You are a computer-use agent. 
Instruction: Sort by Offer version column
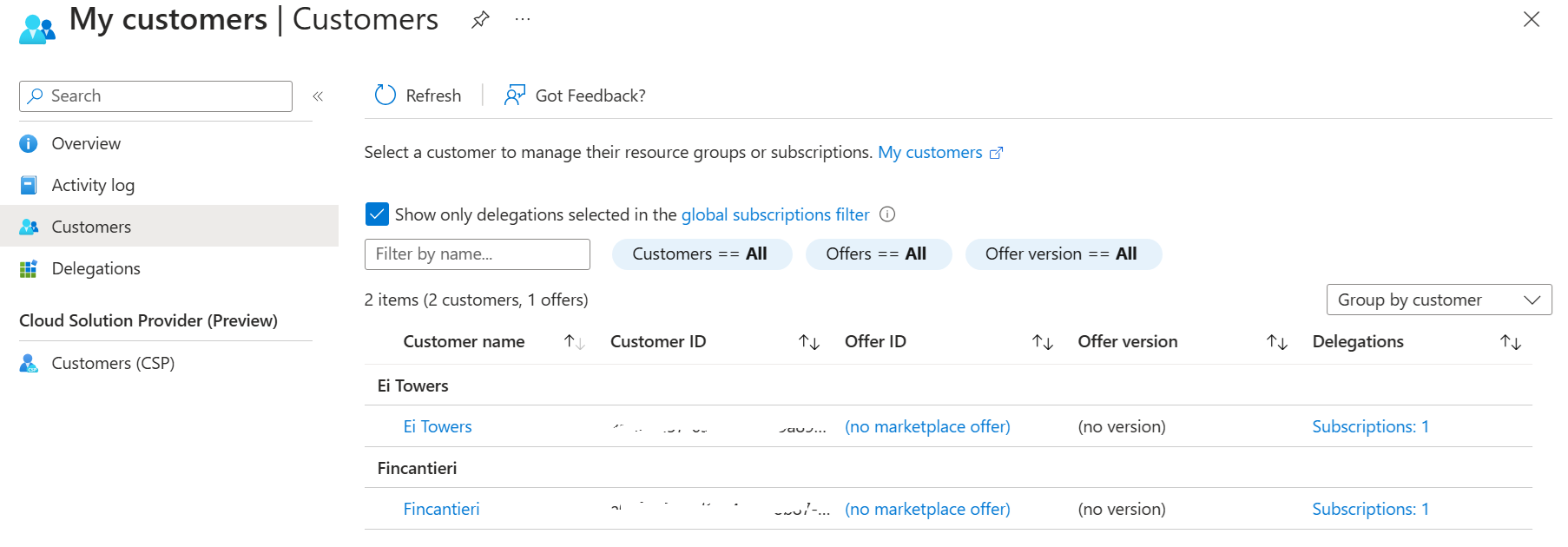pyautogui.click(x=1276, y=342)
